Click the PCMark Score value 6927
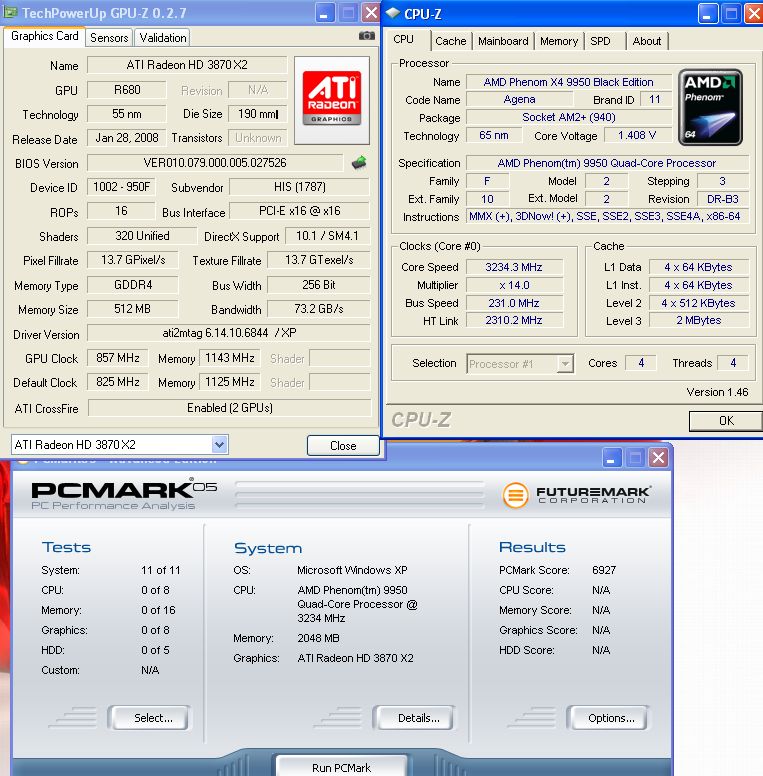The height and width of the screenshot is (776, 763). [604, 570]
